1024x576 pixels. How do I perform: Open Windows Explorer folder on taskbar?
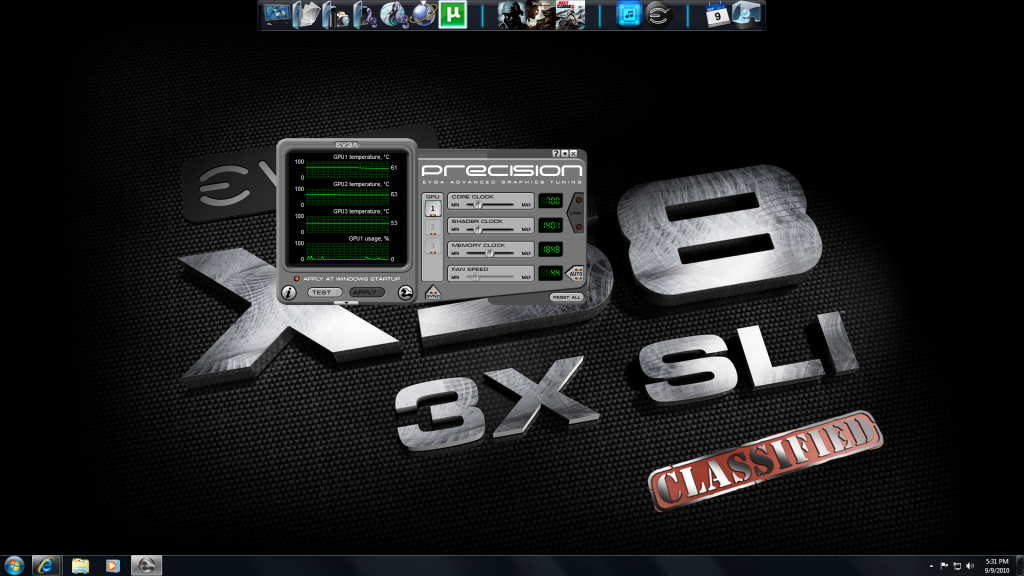tap(80, 566)
